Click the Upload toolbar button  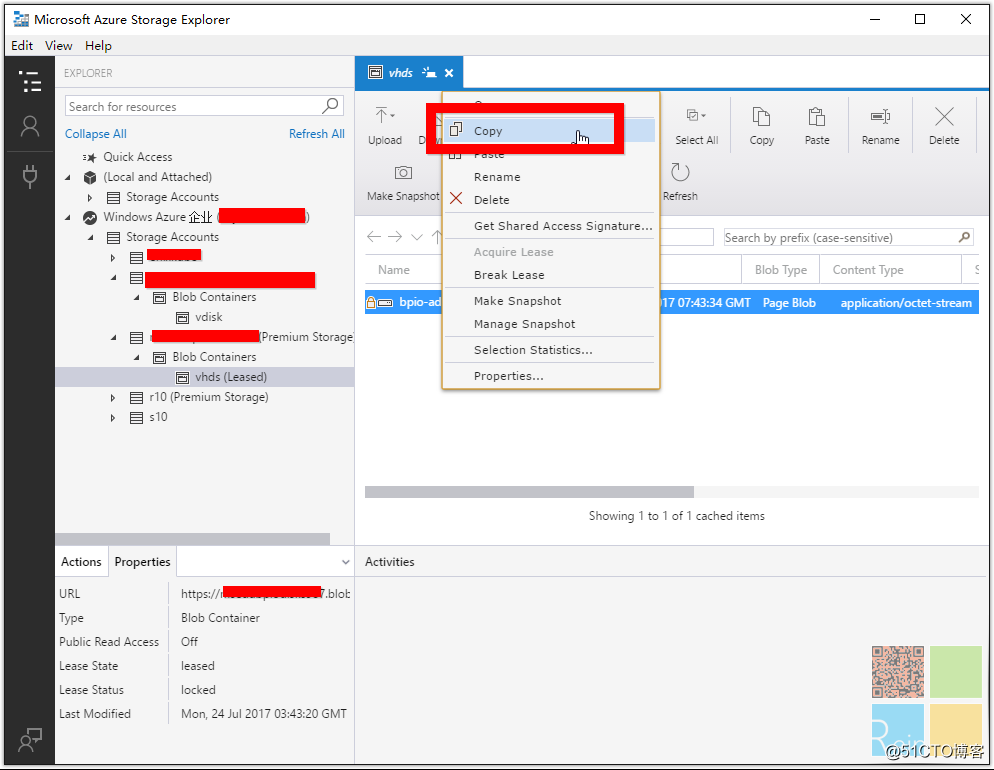(x=385, y=126)
